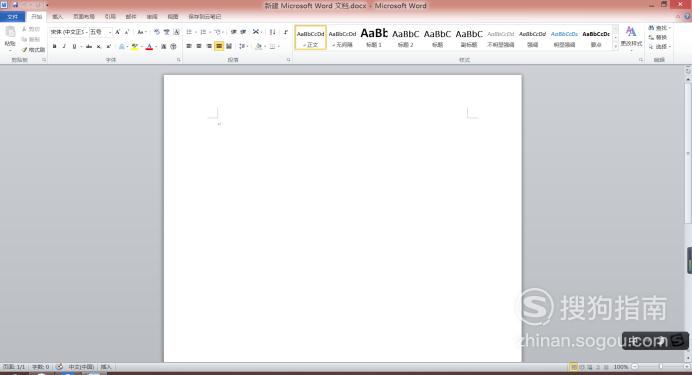Expand the Styles gallery More arrow

tap(616, 46)
